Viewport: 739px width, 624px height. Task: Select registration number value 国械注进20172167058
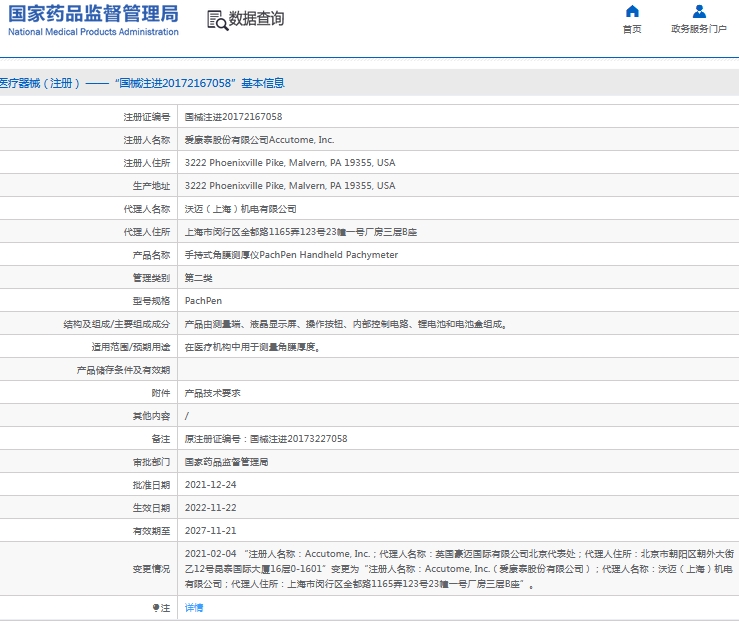tap(233, 117)
